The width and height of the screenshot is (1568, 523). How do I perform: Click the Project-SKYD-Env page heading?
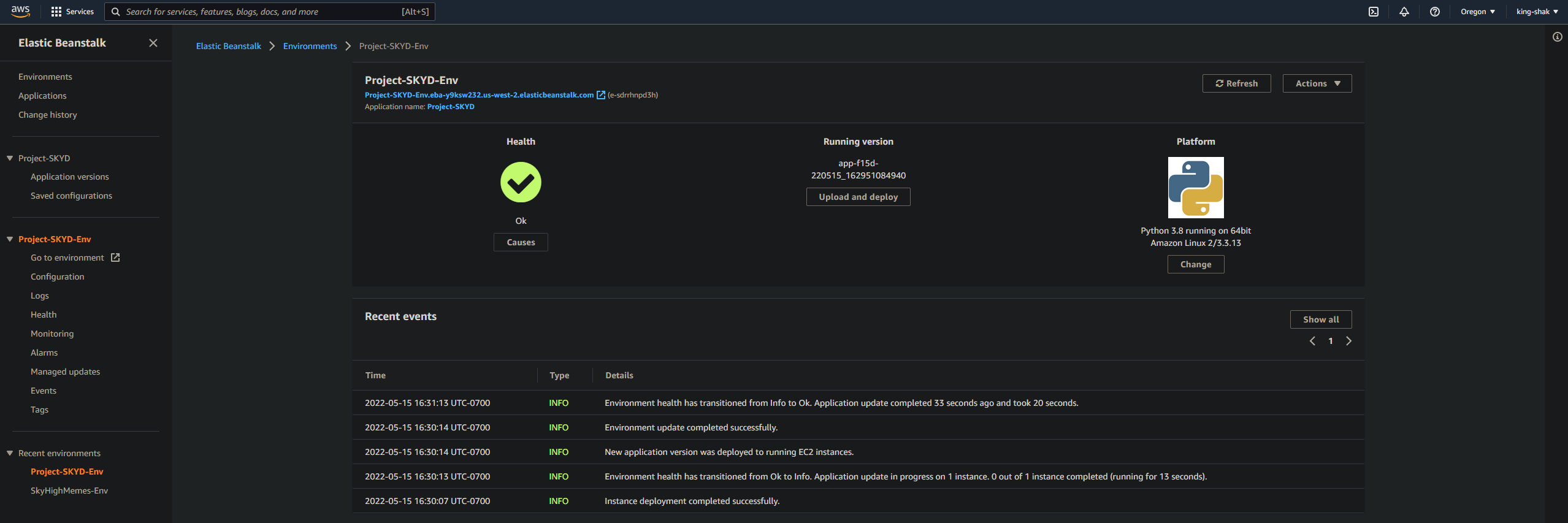411,80
